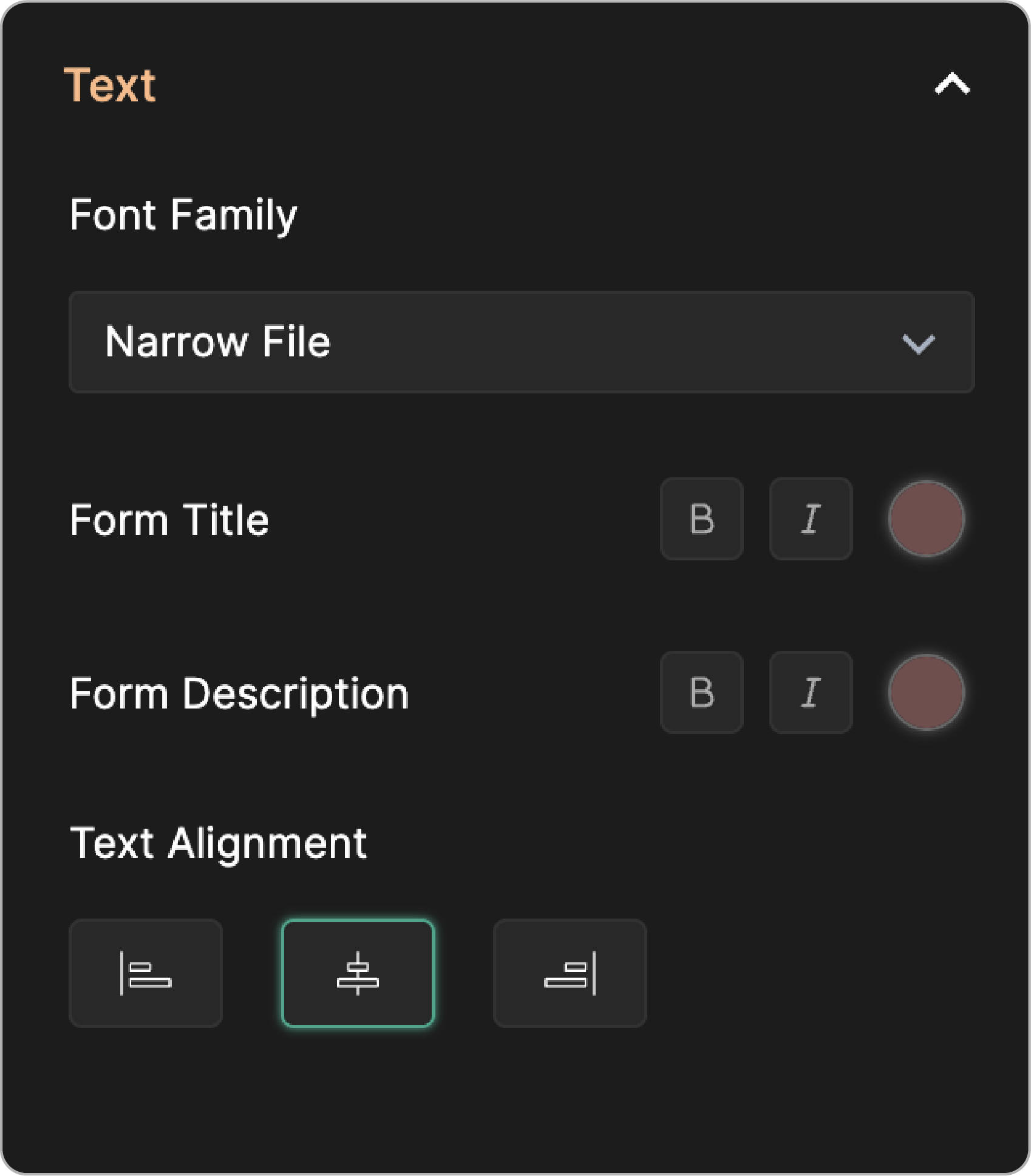Image resolution: width=1031 pixels, height=1176 pixels.
Task: Select the center text alignment icon
Action: coord(358,973)
